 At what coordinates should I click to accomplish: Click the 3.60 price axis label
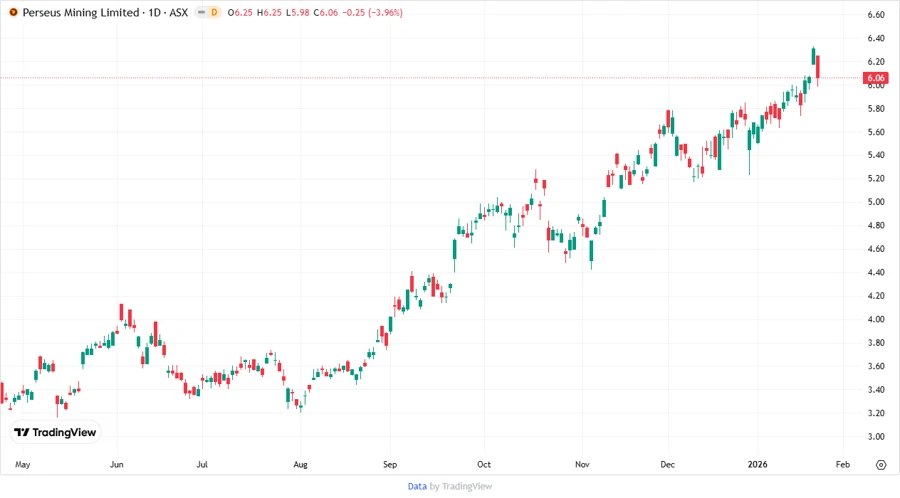pos(876,366)
